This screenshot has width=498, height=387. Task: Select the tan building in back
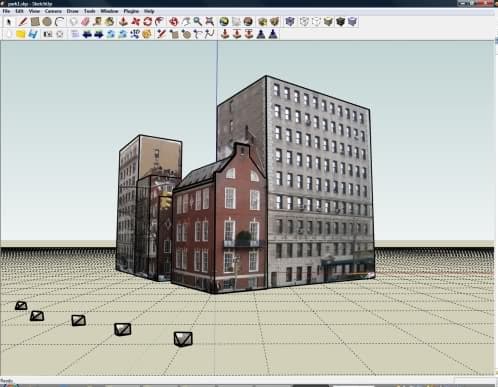[x=160, y=157]
